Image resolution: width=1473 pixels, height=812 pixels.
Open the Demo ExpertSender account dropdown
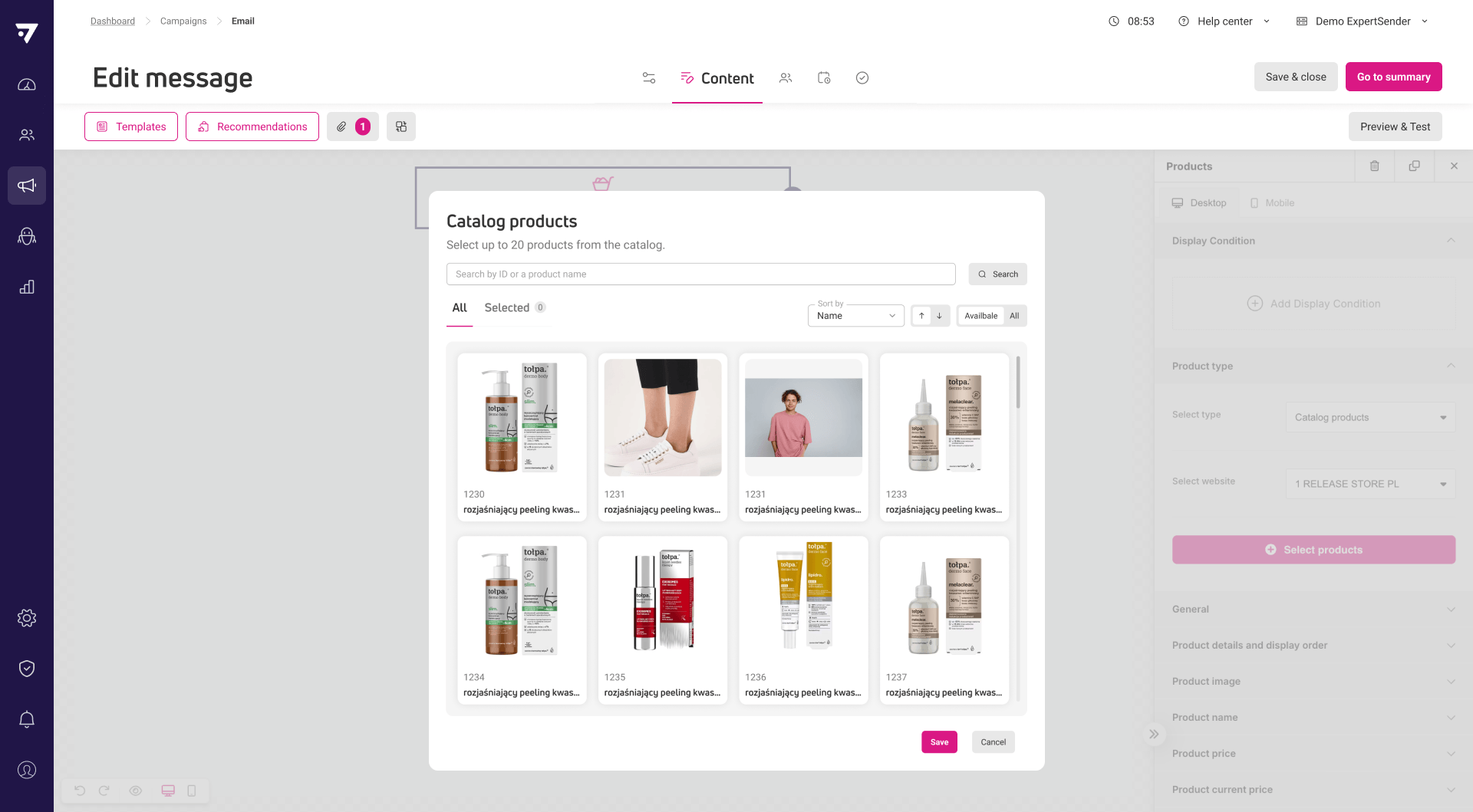tap(1363, 21)
